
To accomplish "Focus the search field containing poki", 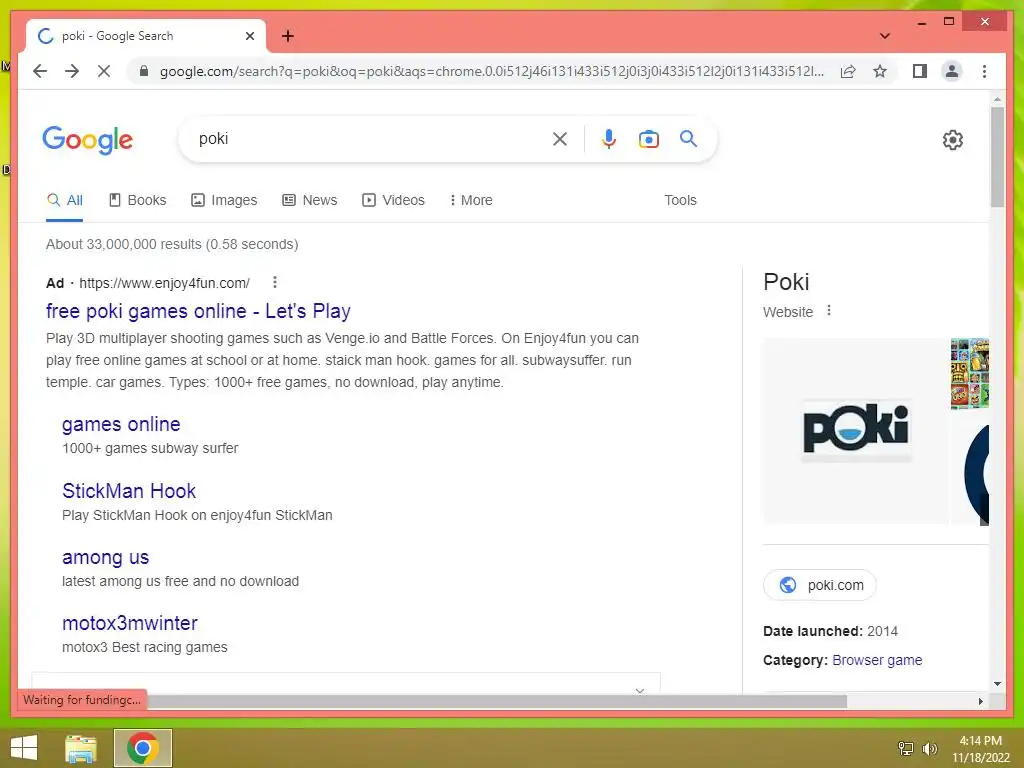I will click(372, 138).
